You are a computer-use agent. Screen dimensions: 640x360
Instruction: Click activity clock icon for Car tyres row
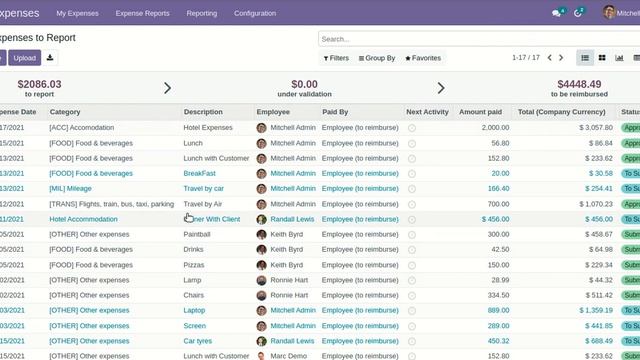coord(412,341)
